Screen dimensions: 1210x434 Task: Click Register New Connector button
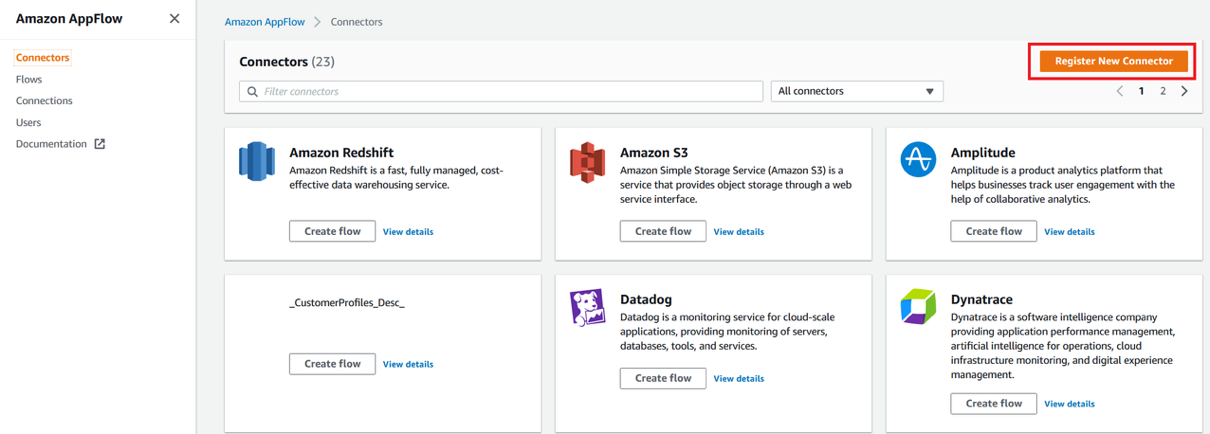[1113, 61]
